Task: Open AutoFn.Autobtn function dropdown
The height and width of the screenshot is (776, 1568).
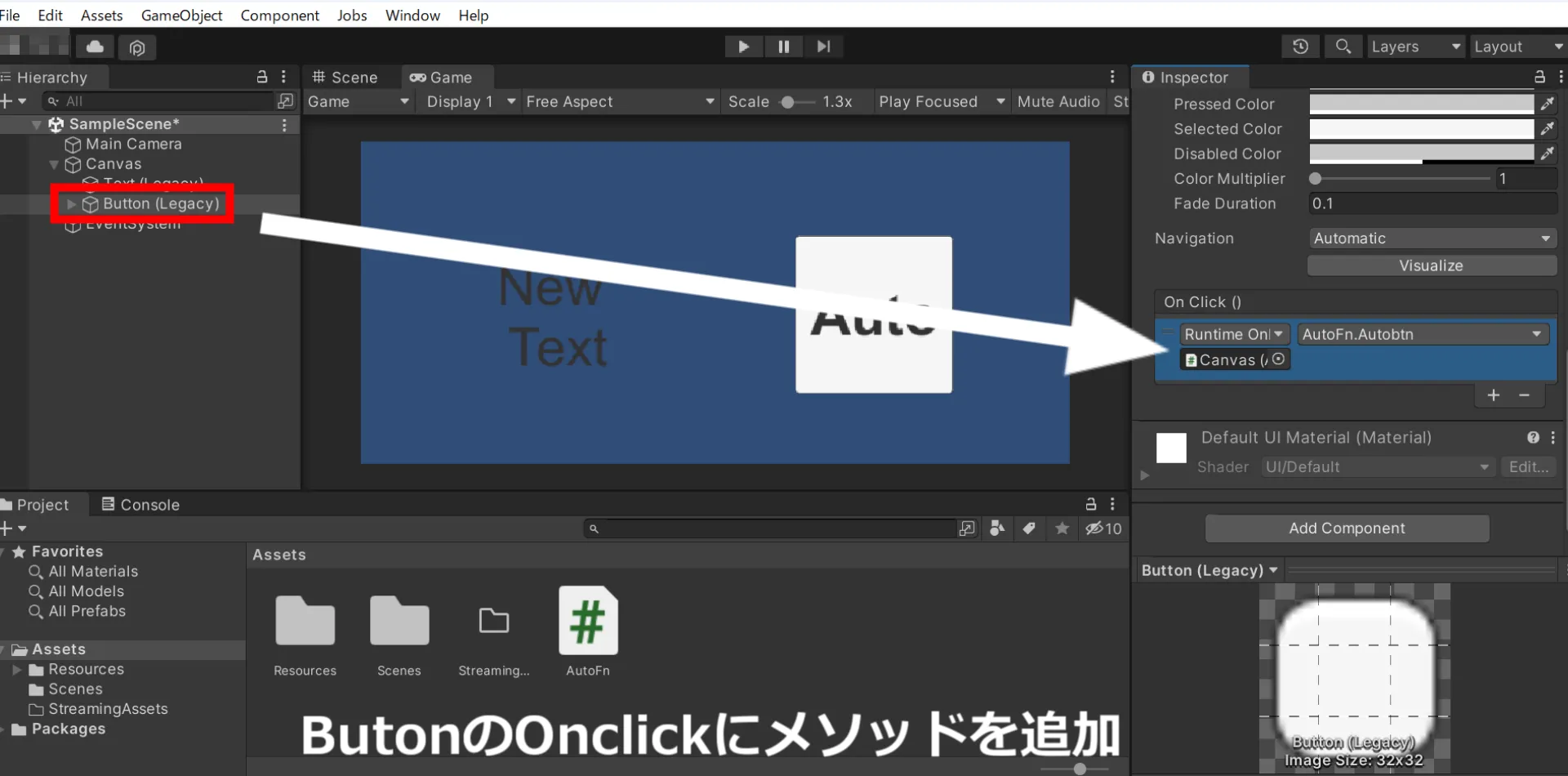Action: pyautogui.click(x=1423, y=334)
